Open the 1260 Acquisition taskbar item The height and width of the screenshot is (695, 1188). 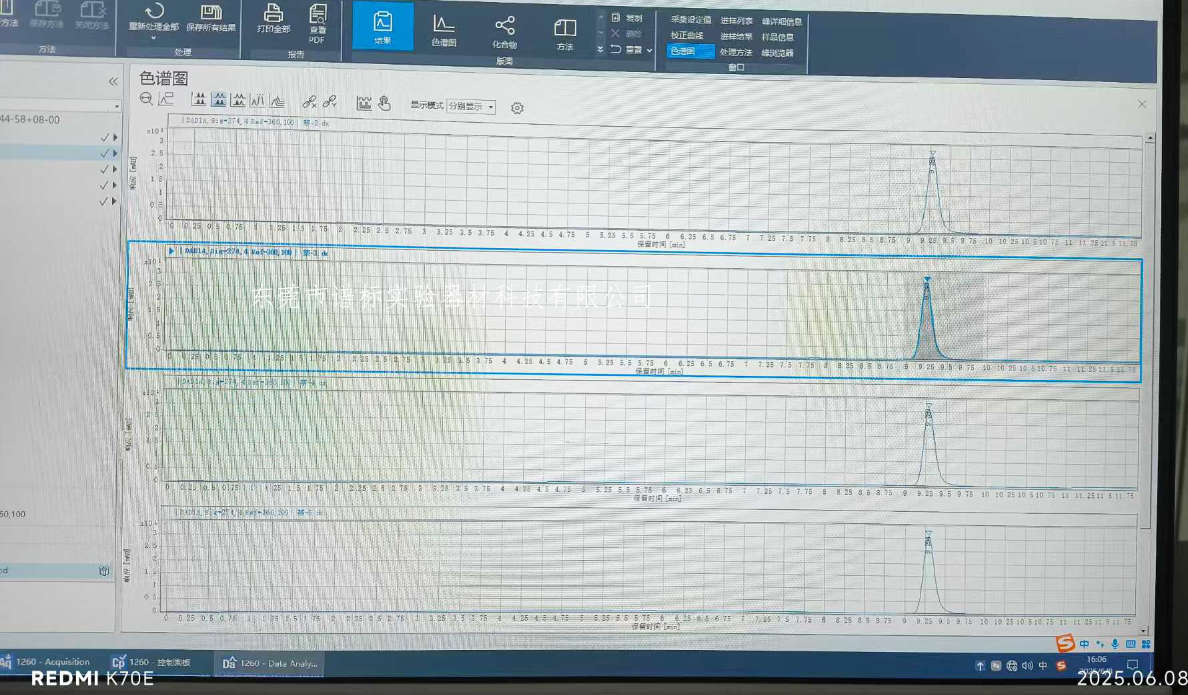46,662
